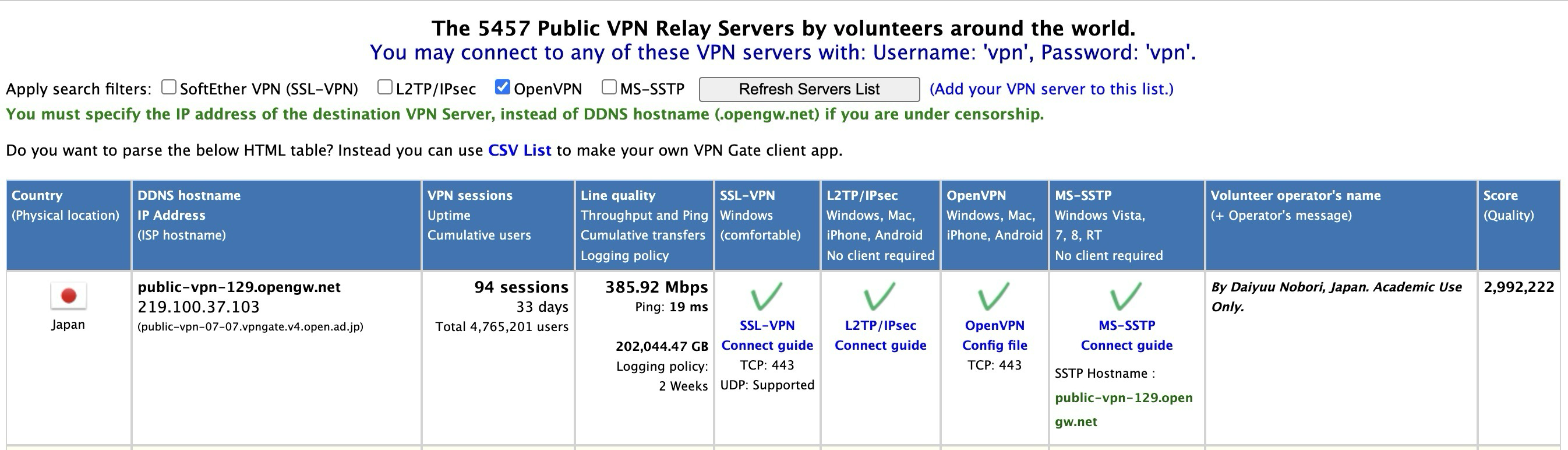Enable the MS-SSTP filter checkbox
Screen dimensions: 1568x450
point(609,87)
